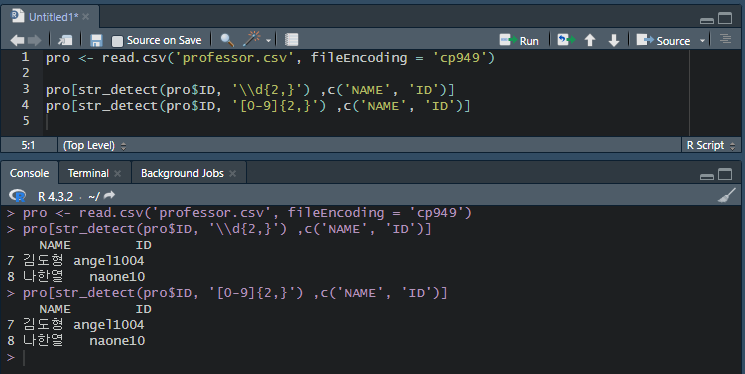Go to next section down arrow
This screenshot has height=374, width=745.
point(613,40)
